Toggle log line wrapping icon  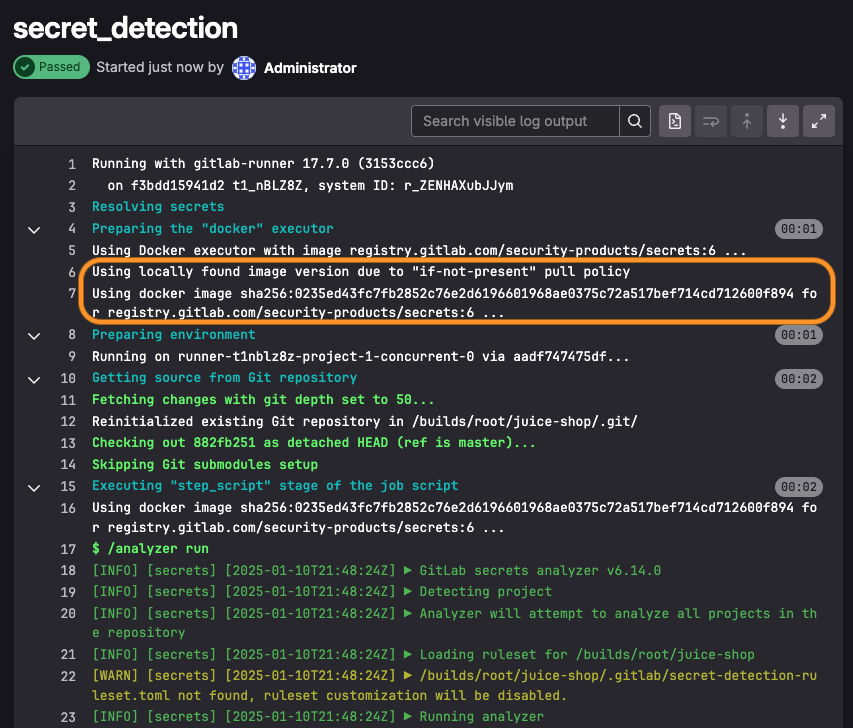[x=711, y=121]
